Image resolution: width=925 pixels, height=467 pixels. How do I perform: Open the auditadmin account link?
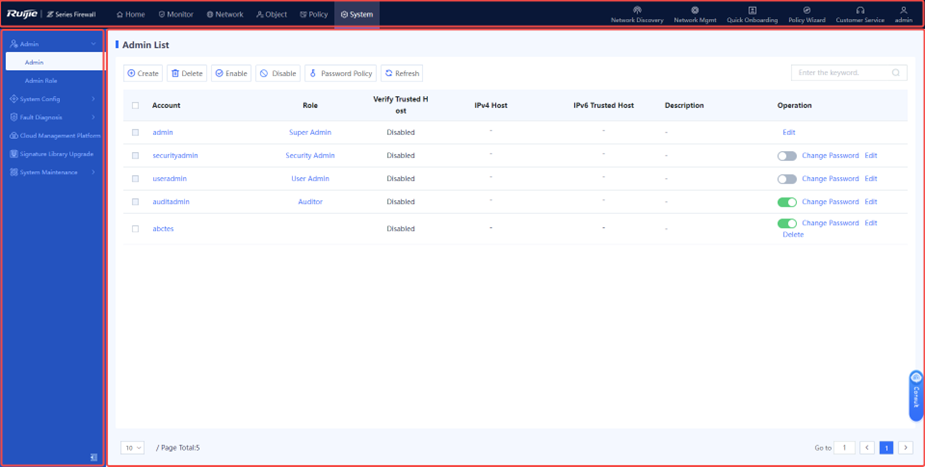coord(171,202)
